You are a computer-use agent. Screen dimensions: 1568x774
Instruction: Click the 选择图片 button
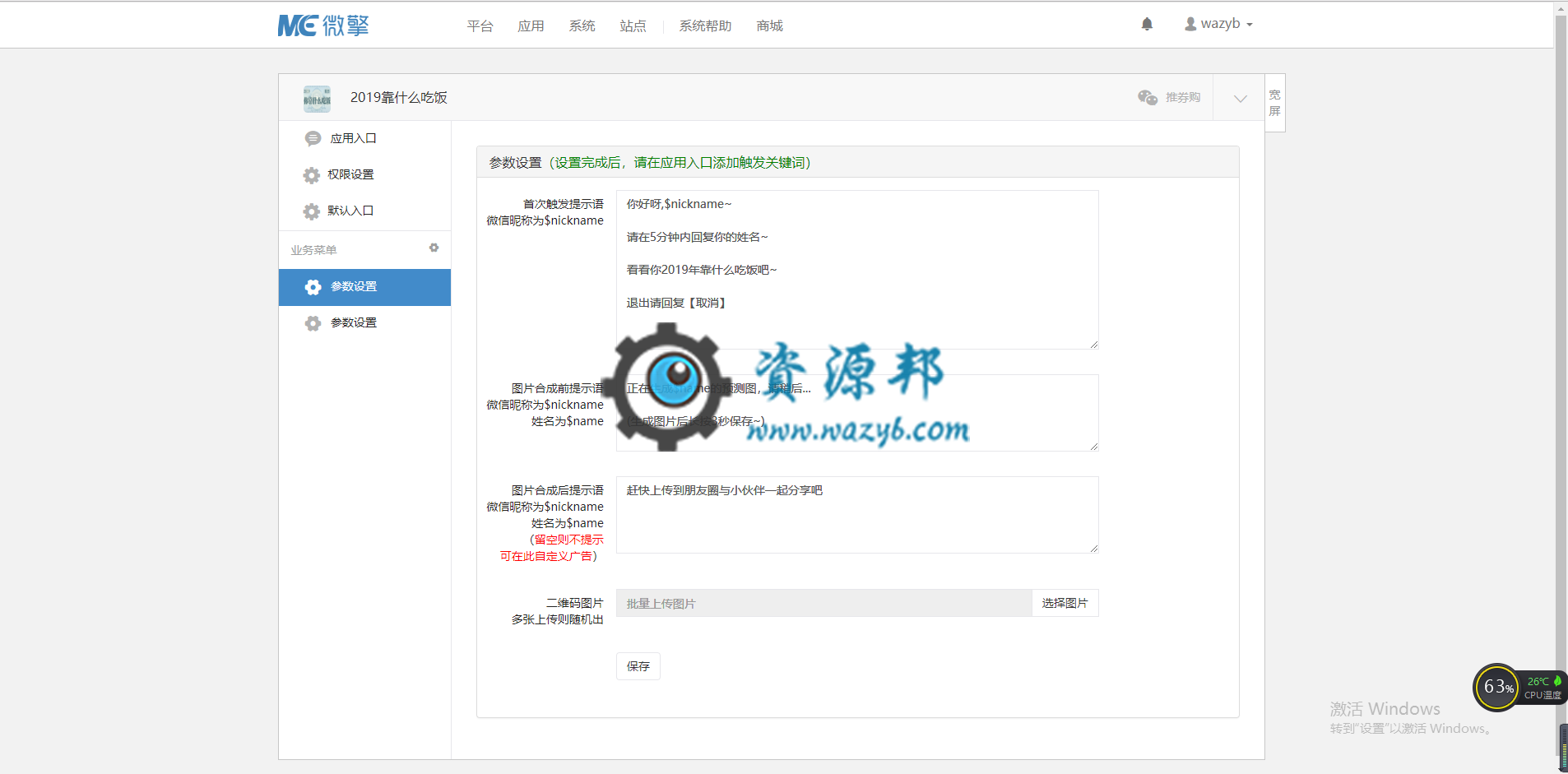(x=1065, y=603)
